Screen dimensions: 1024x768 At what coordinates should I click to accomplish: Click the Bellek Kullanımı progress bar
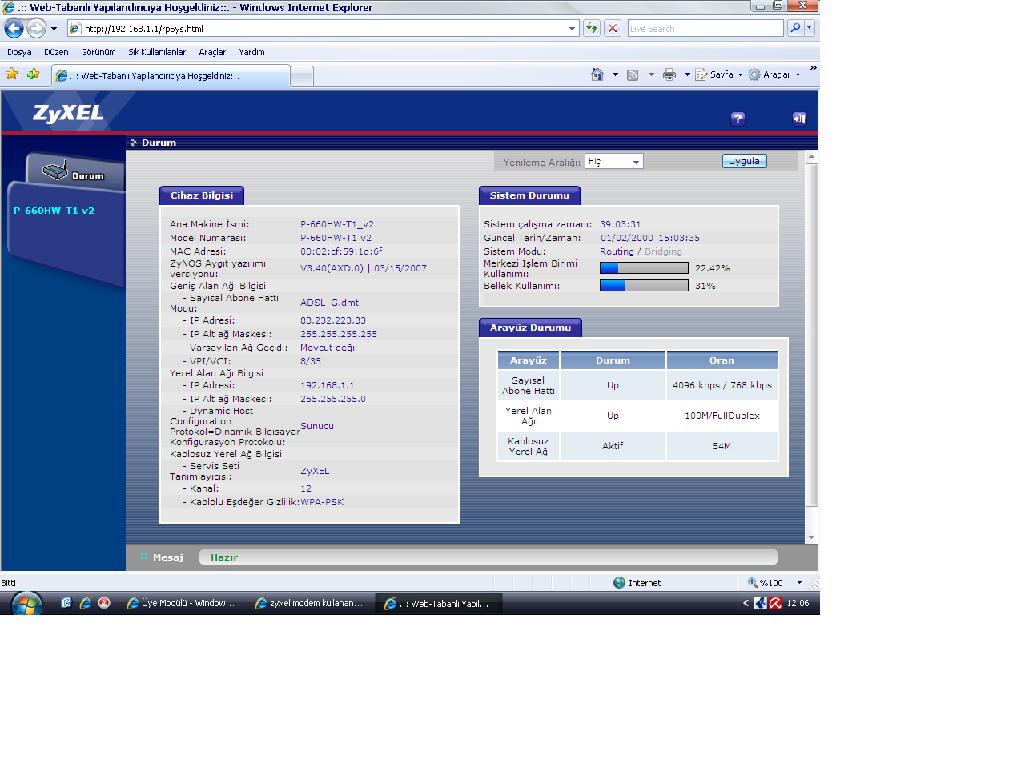pyautogui.click(x=644, y=285)
